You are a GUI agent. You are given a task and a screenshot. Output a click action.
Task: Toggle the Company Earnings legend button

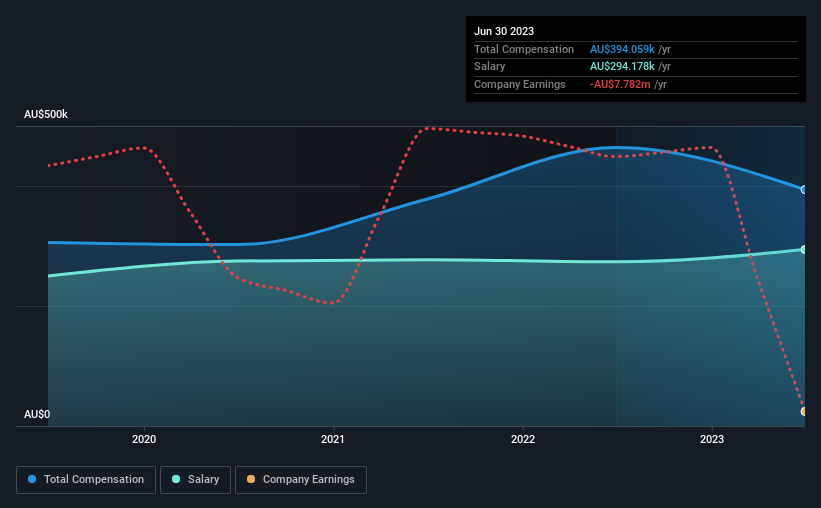click(301, 480)
